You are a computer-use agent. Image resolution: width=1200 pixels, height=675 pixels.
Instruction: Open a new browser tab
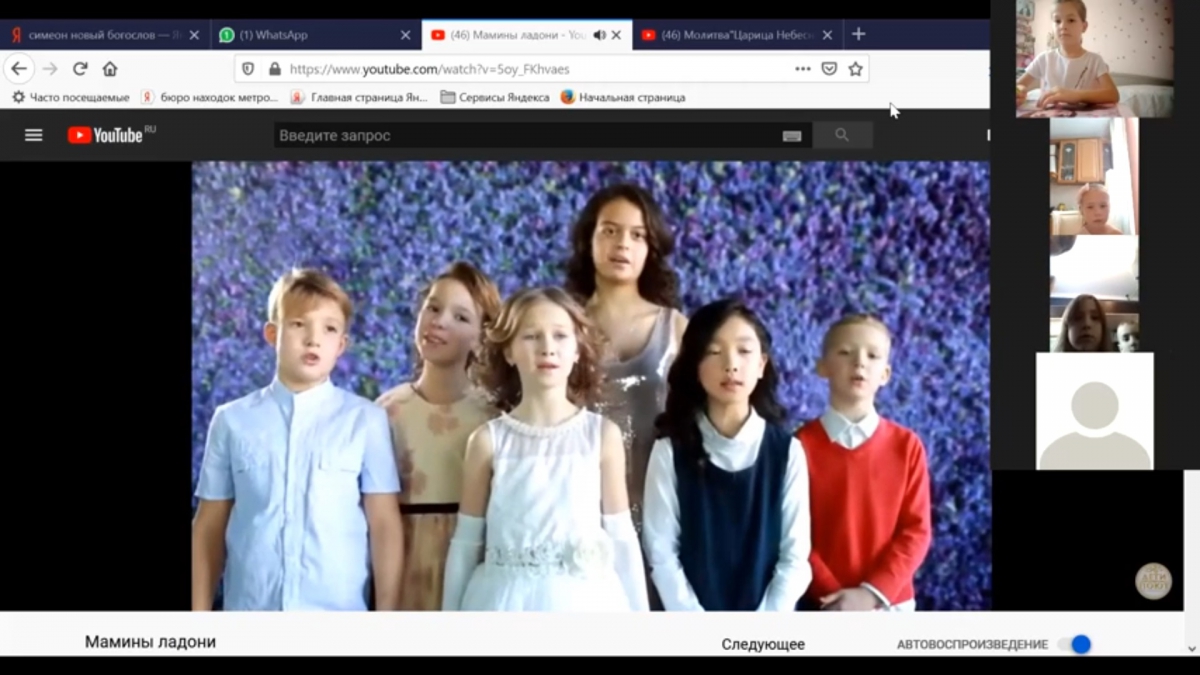(858, 34)
